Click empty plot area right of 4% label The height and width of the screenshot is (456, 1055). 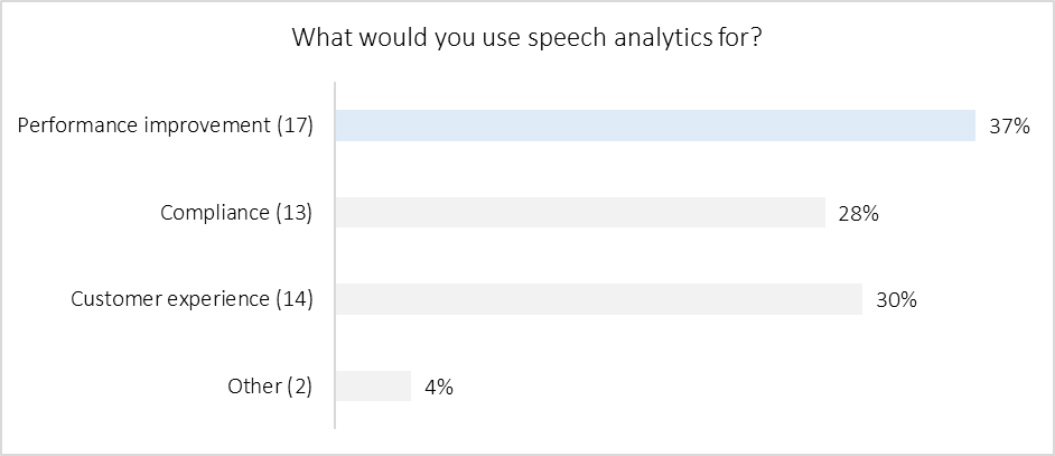700,386
